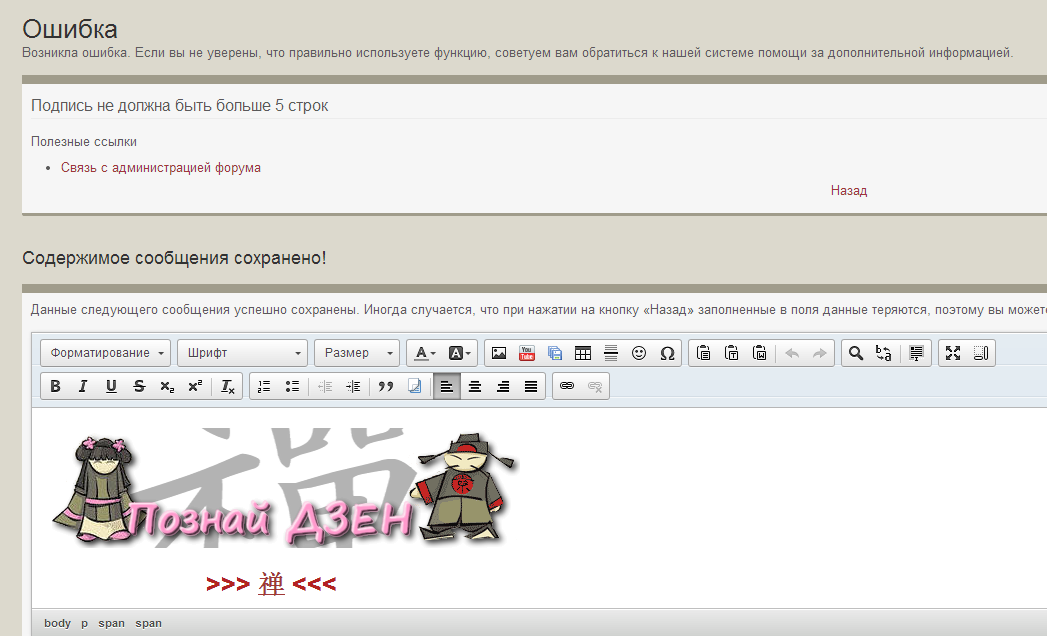Select last span in element path
The height and width of the screenshot is (636, 1047).
[x=149, y=623]
